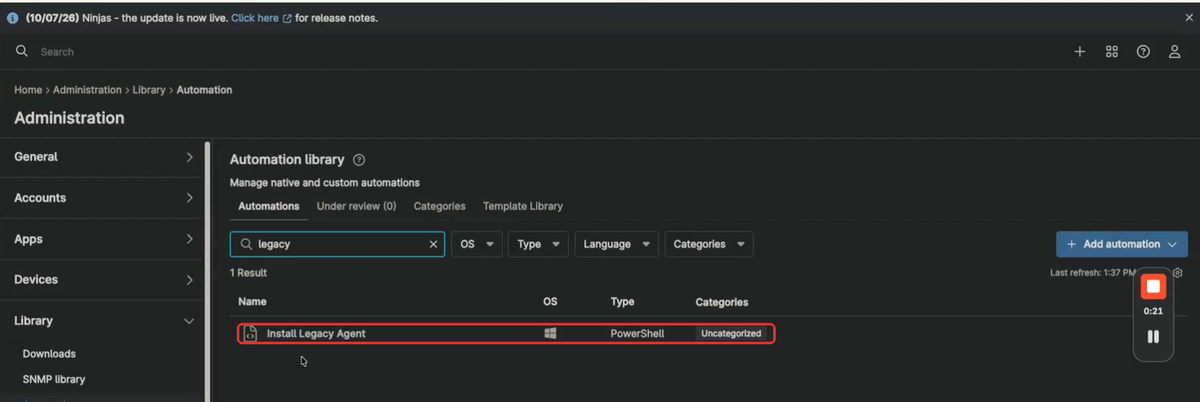Dismiss the update notification banner
This screenshot has height=402, width=1200.
point(1188,18)
